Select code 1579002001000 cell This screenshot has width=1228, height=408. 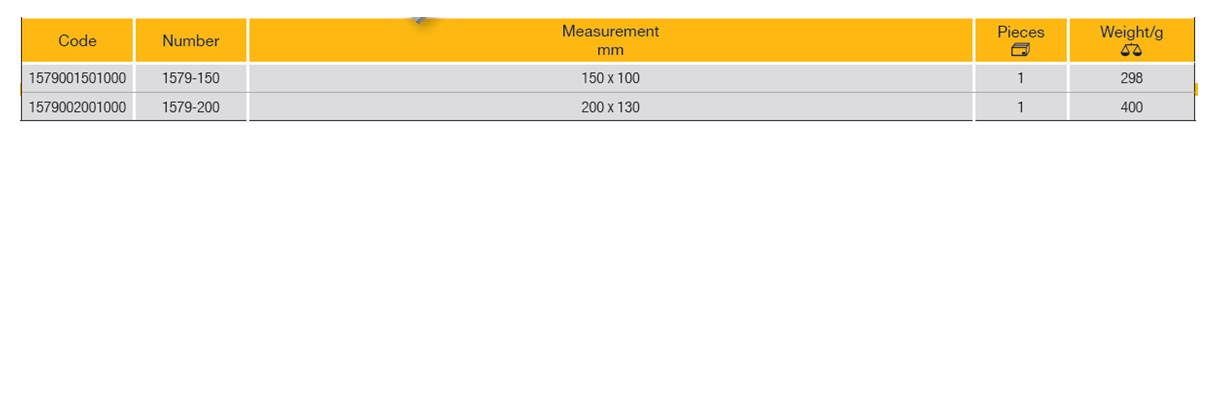[77, 107]
